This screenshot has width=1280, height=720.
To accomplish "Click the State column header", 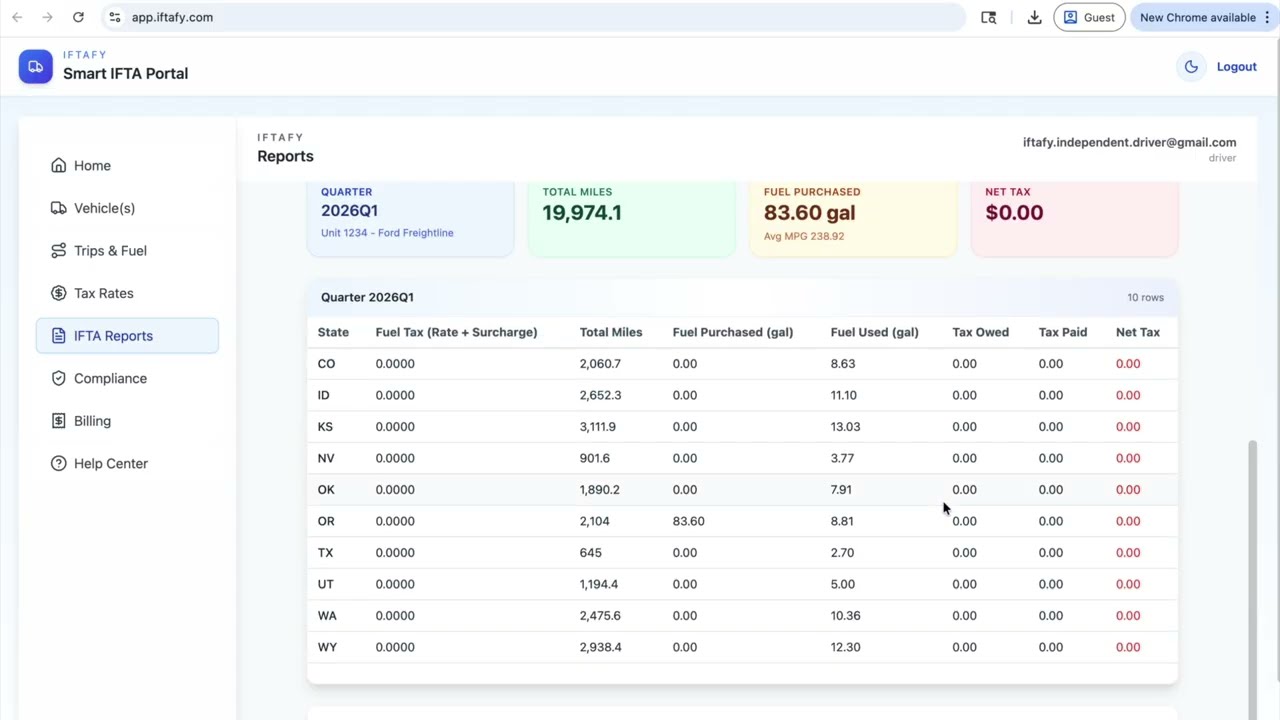I will pos(333,332).
